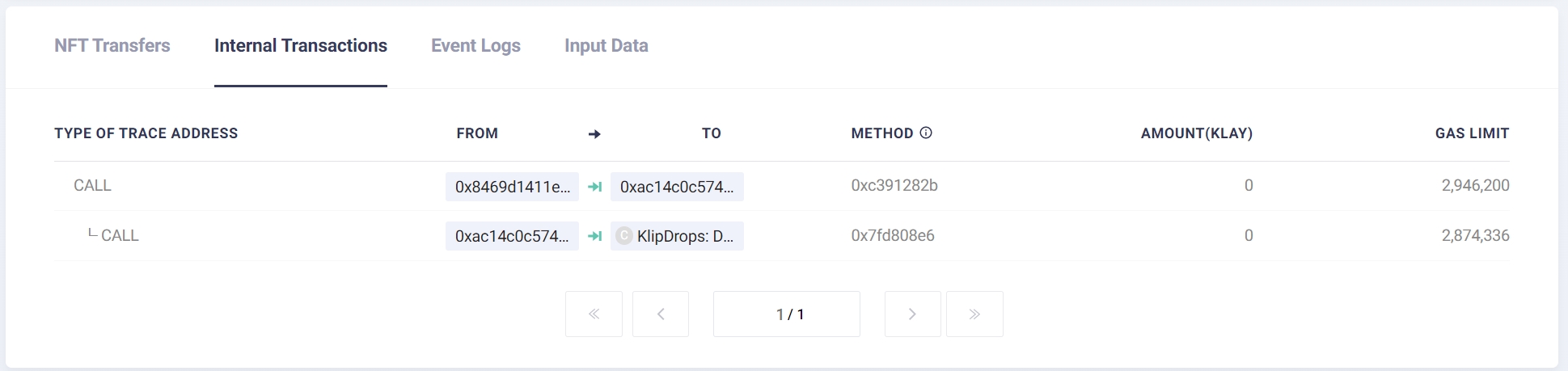Open the nested row's sender address 0xac14c0c574
Image resolution: width=1568 pixels, height=371 pixels.
(512, 236)
